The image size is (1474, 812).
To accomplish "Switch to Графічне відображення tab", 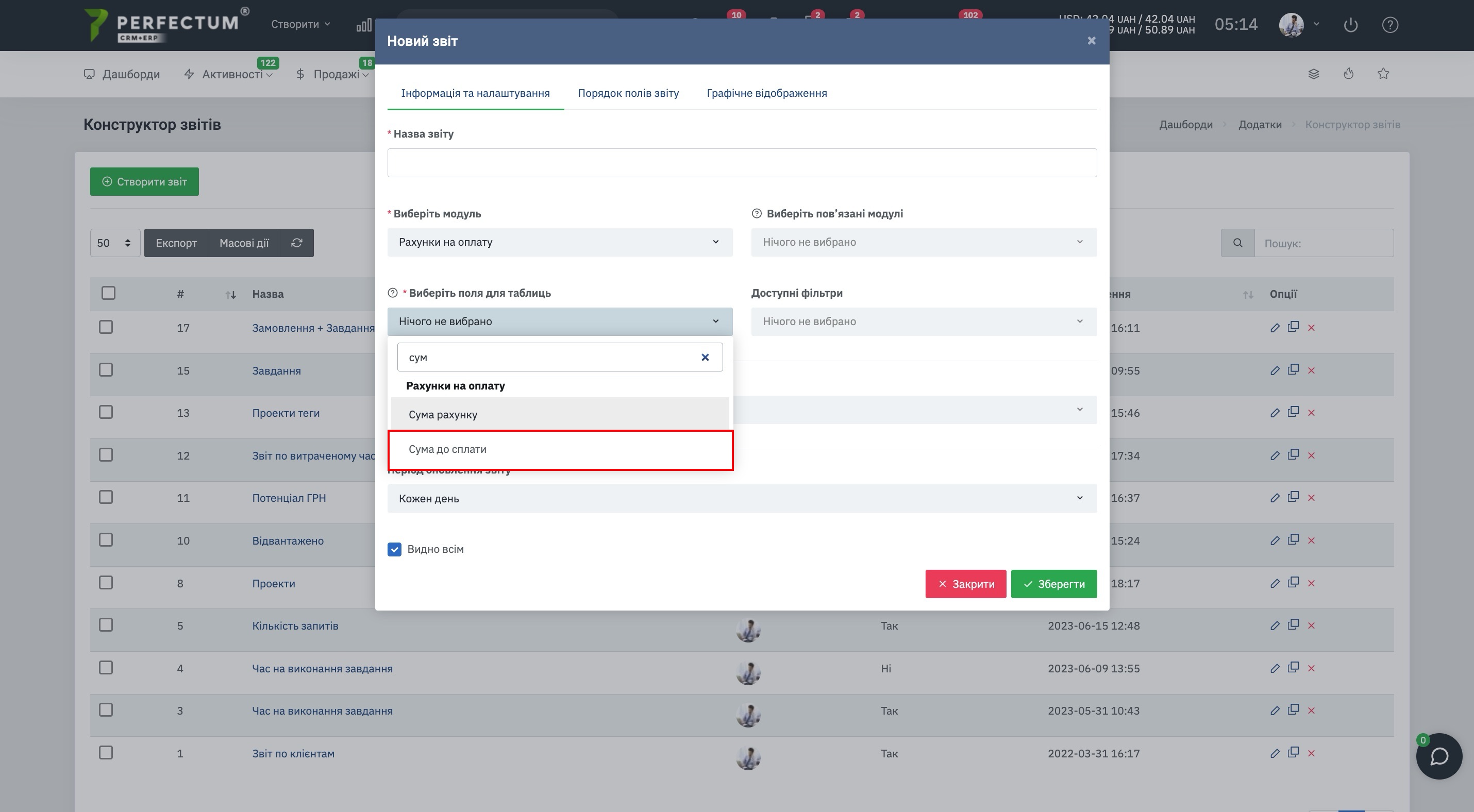I will 767,93.
